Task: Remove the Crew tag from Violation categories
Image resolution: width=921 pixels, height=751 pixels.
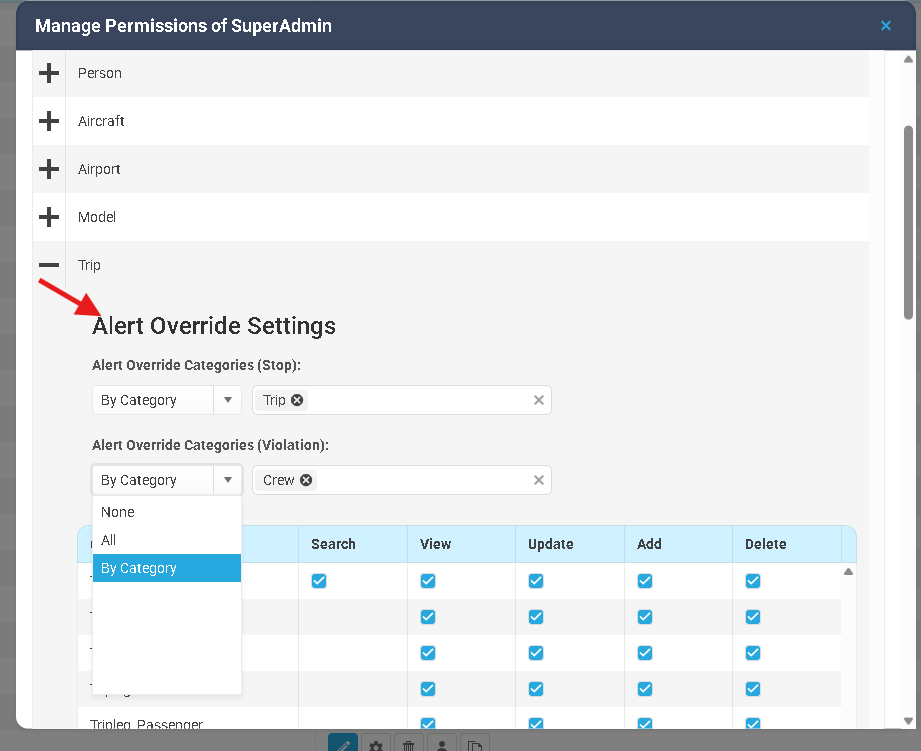Action: click(306, 480)
